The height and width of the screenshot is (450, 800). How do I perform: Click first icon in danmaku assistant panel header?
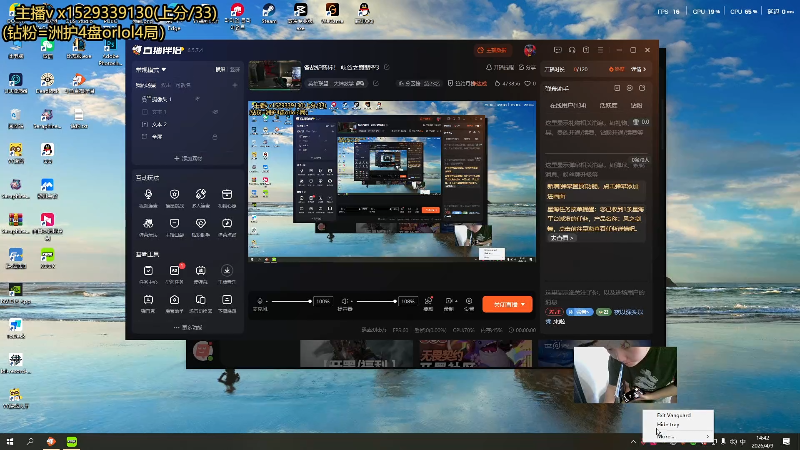(x=617, y=88)
